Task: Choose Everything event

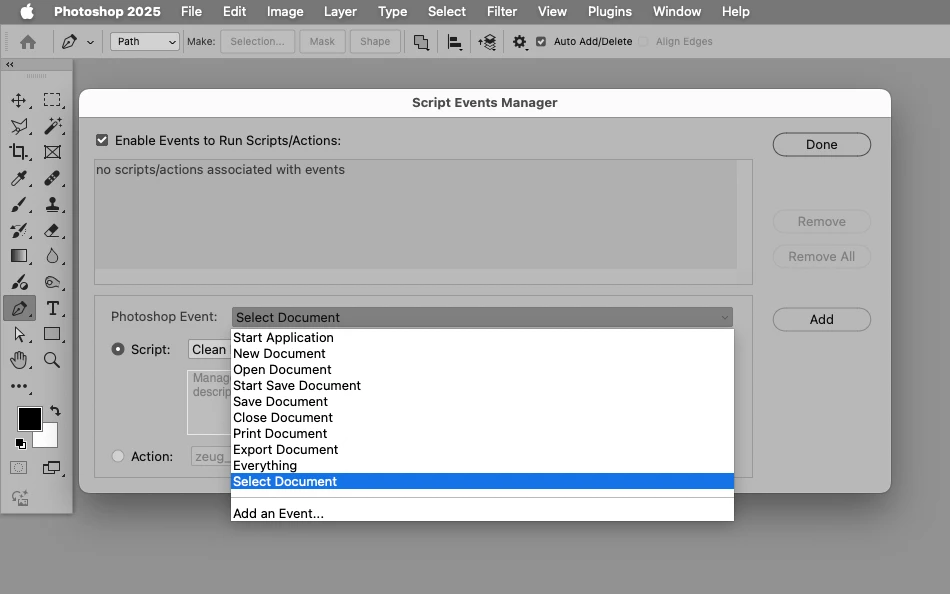Action: (x=482, y=466)
